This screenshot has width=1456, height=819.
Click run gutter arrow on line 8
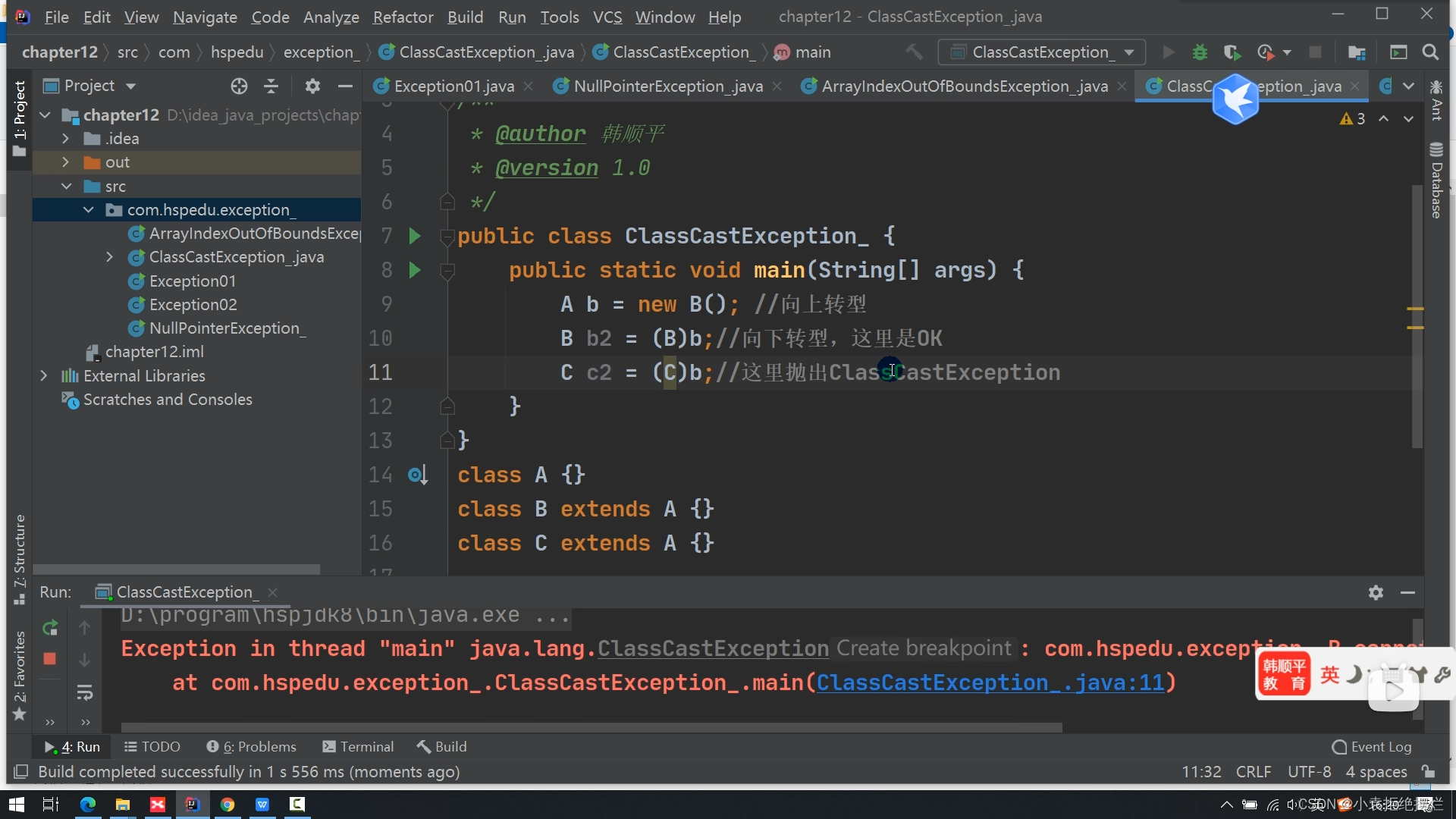tap(414, 270)
